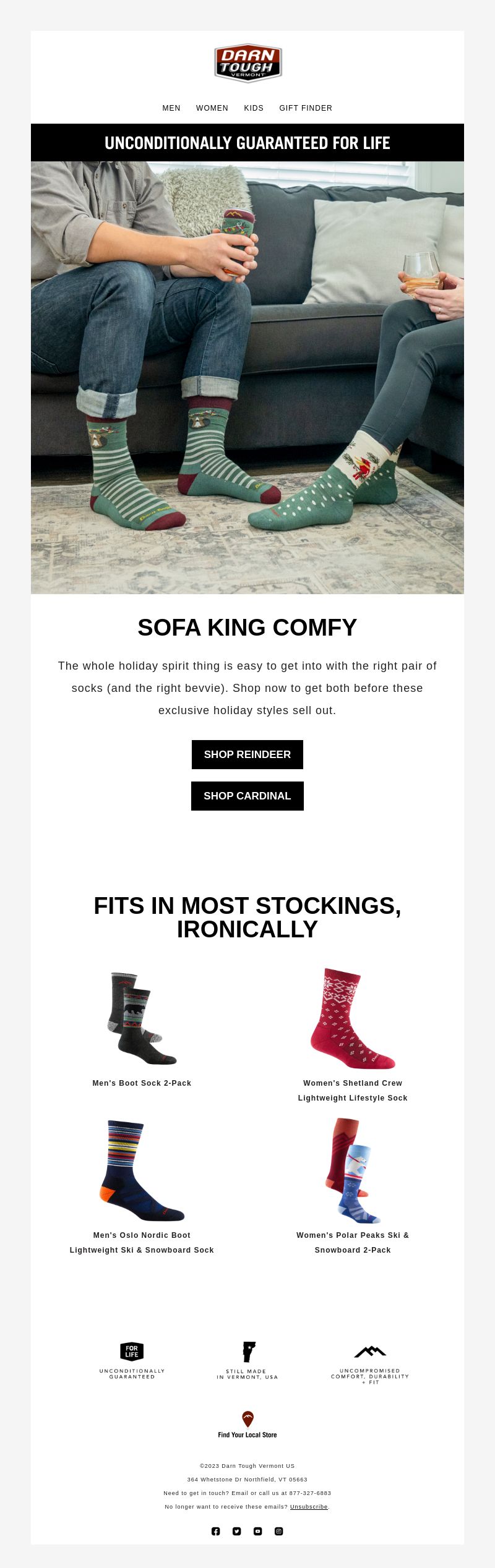Click the Unsubscribe link
495x1568 pixels.
click(x=309, y=1507)
